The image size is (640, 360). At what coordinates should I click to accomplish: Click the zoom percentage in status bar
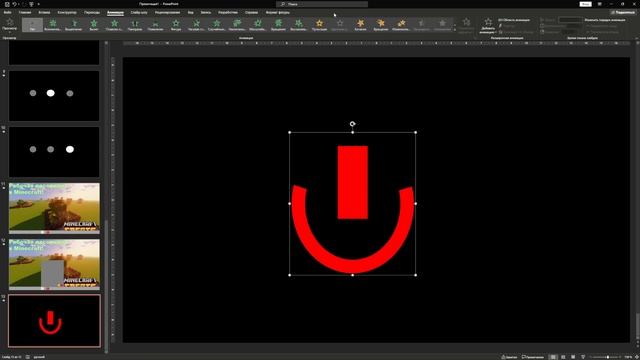tap(628, 357)
